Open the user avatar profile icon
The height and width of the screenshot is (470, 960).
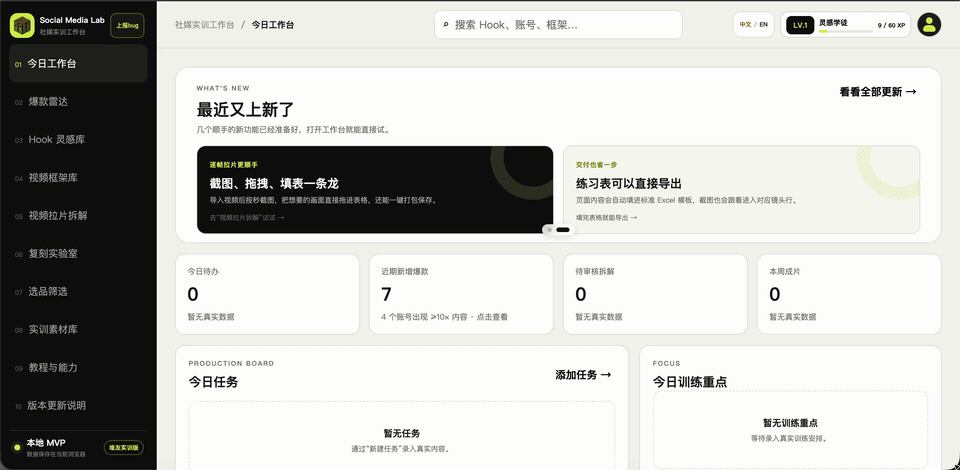pos(929,24)
